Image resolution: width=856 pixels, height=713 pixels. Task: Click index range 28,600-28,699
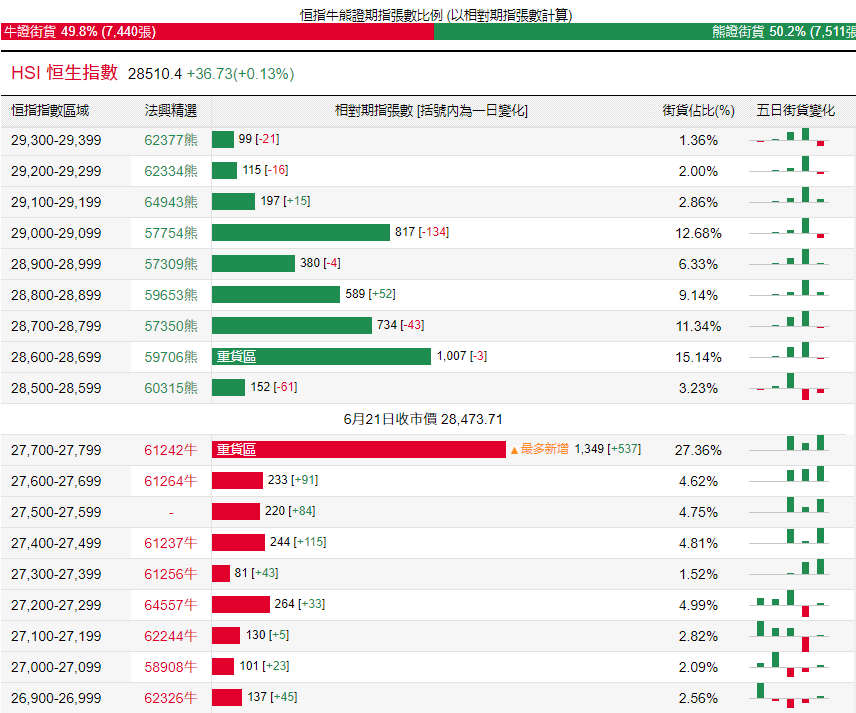(x=56, y=357)
